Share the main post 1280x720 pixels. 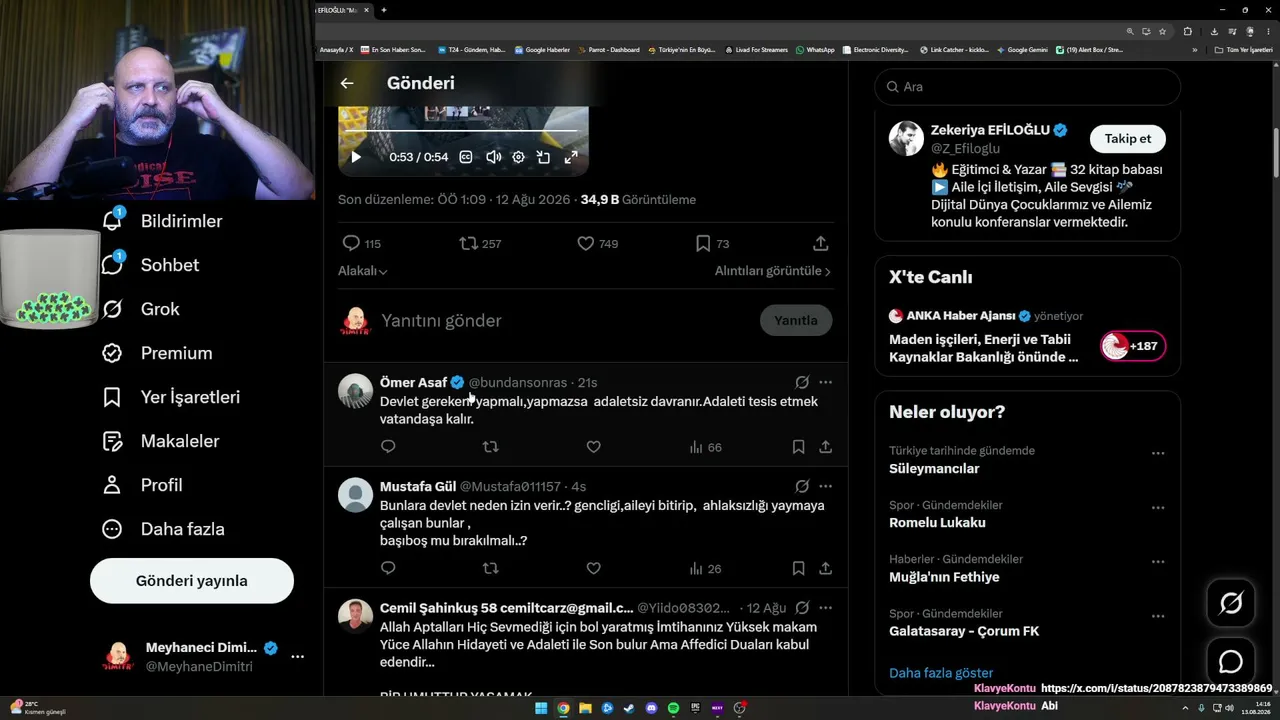coord(820,243)
